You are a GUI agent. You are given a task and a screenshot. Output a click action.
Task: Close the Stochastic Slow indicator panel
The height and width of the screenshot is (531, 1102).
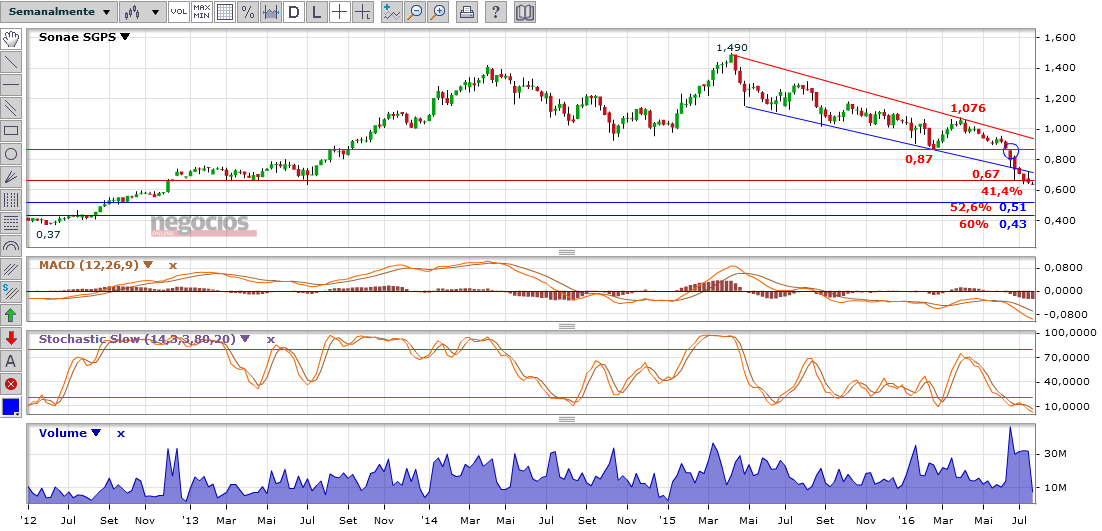270,339
